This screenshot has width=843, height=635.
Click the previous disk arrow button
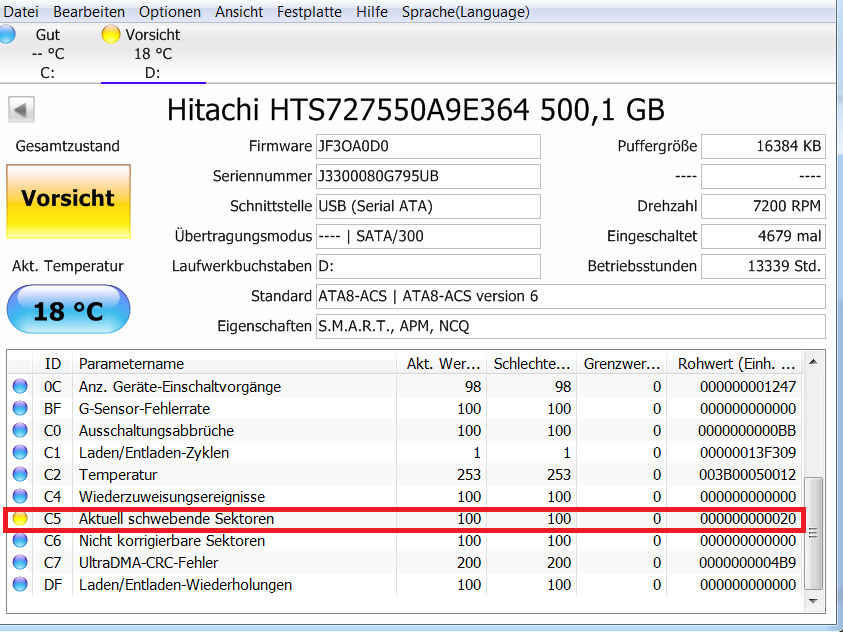point(22,110)
